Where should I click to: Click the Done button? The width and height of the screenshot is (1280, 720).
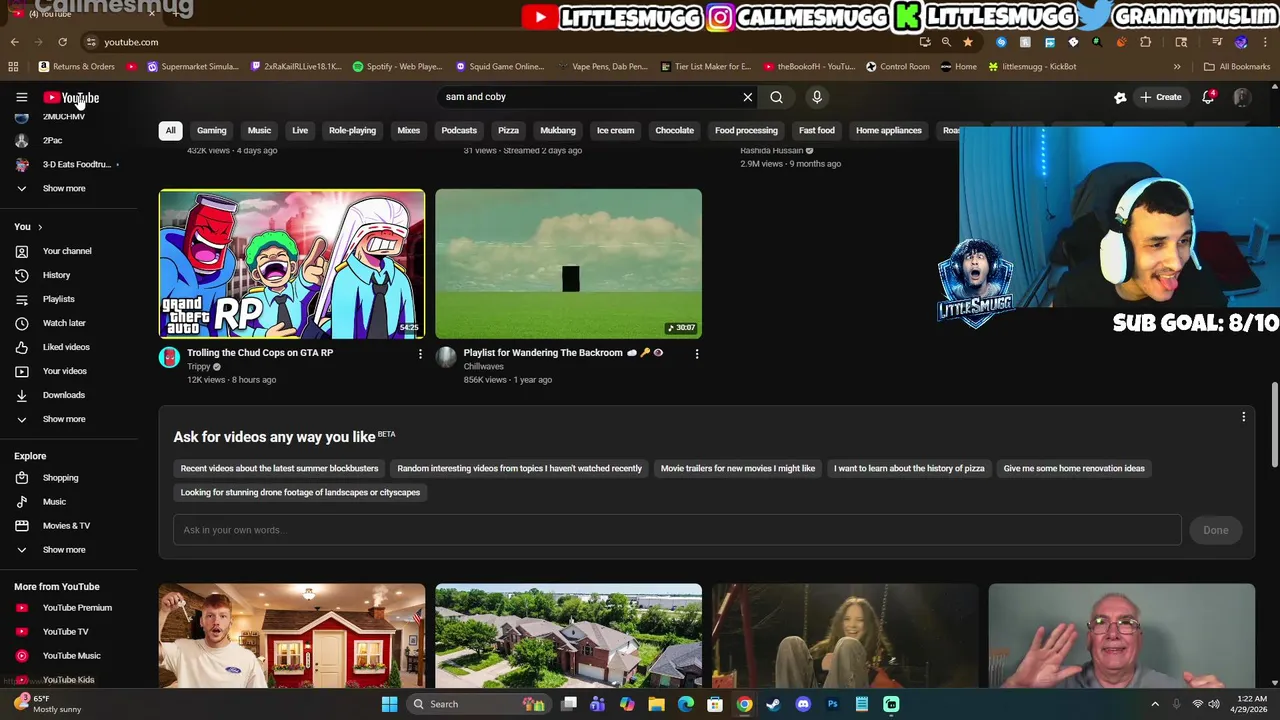[x=1215, y=530]
